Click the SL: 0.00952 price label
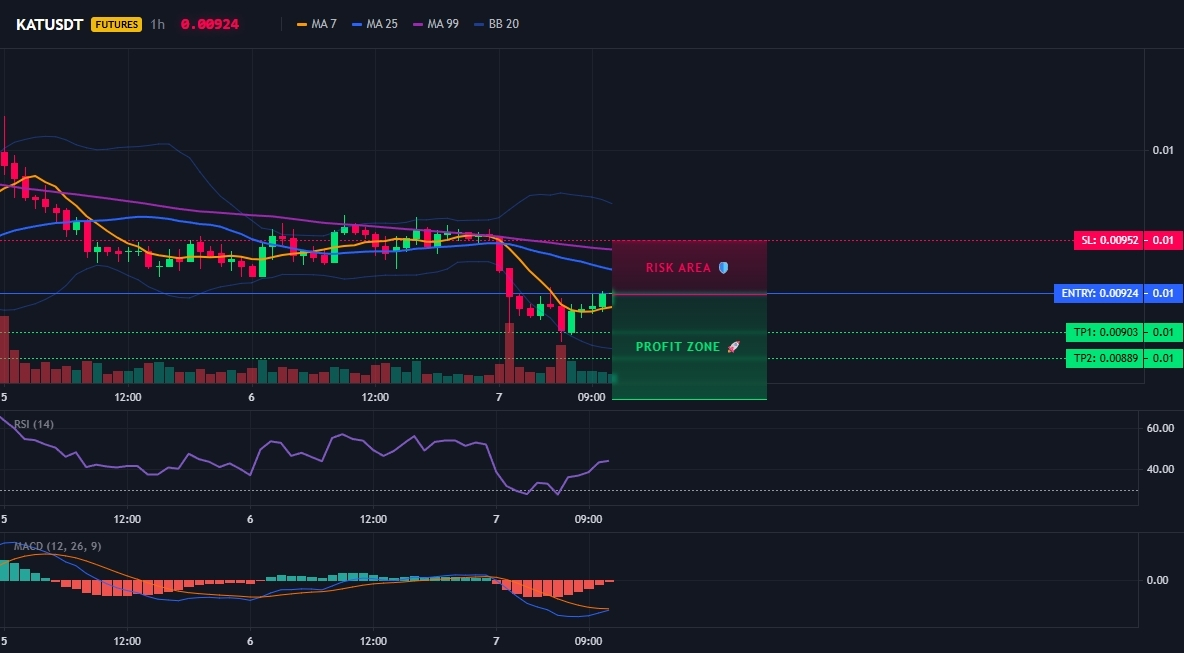Viewport: 1184px width, 653px height. pos(1108,241)
